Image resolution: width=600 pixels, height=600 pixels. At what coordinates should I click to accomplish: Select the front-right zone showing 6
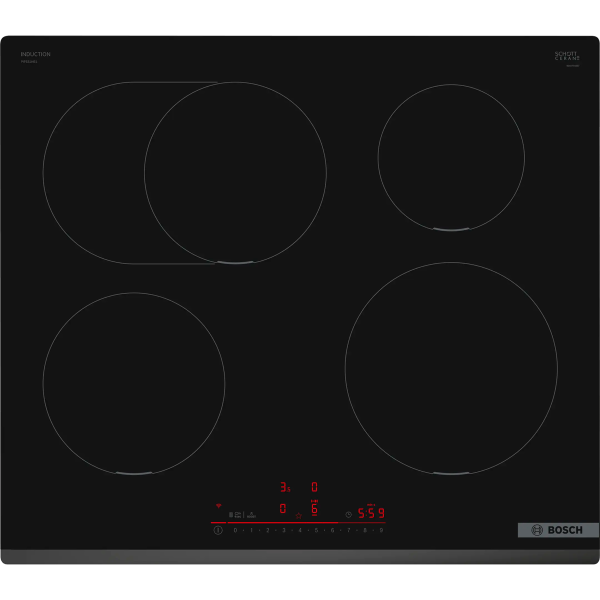314,509
